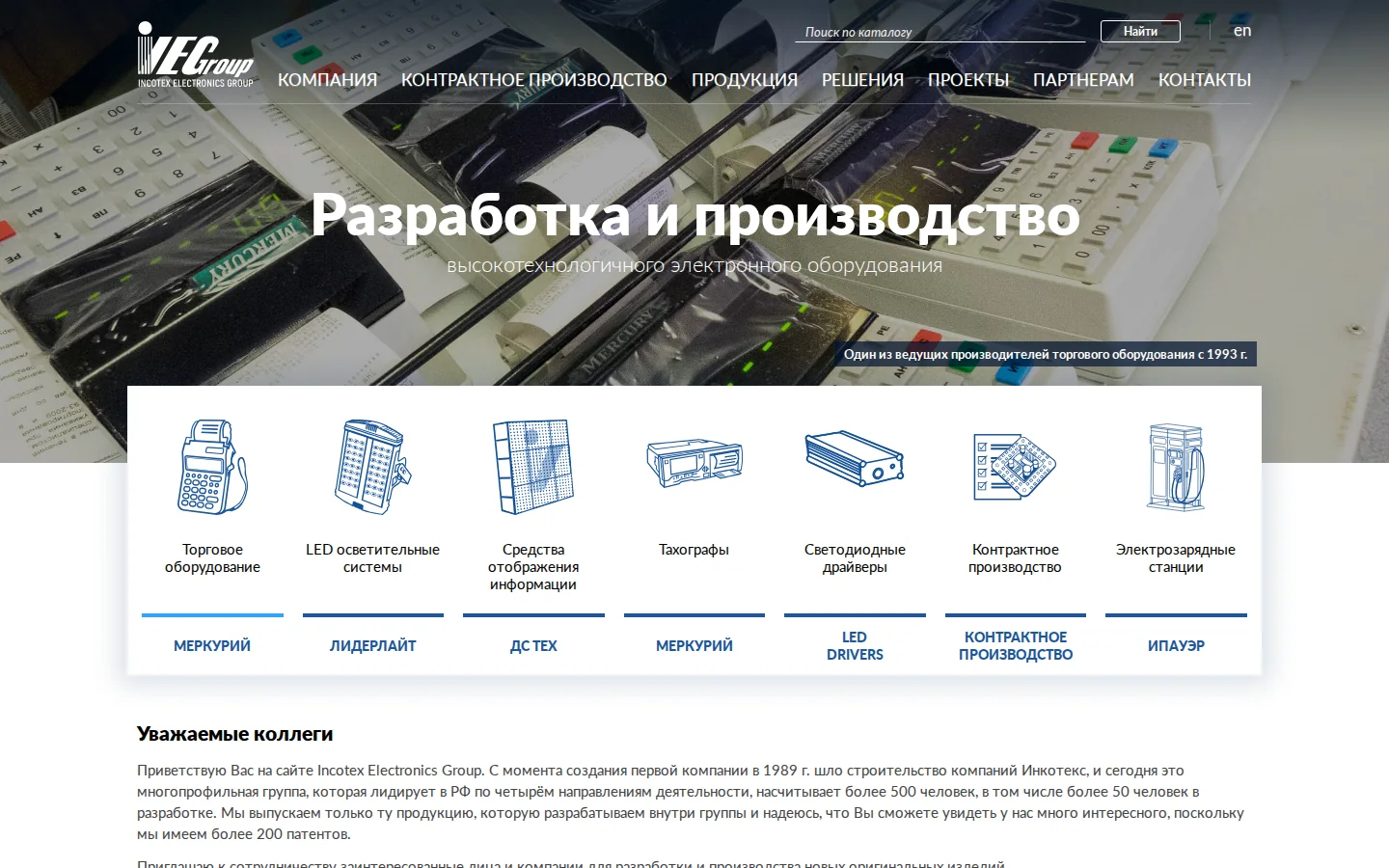Click the tachograph device icon

pyautogui.click(x=694, y=463)
